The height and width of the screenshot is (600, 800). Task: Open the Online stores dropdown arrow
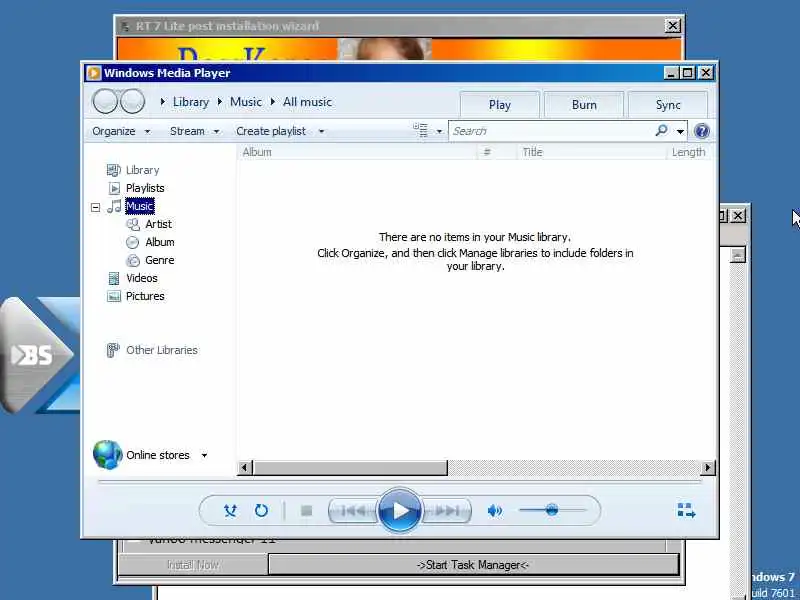coord(204,455)
